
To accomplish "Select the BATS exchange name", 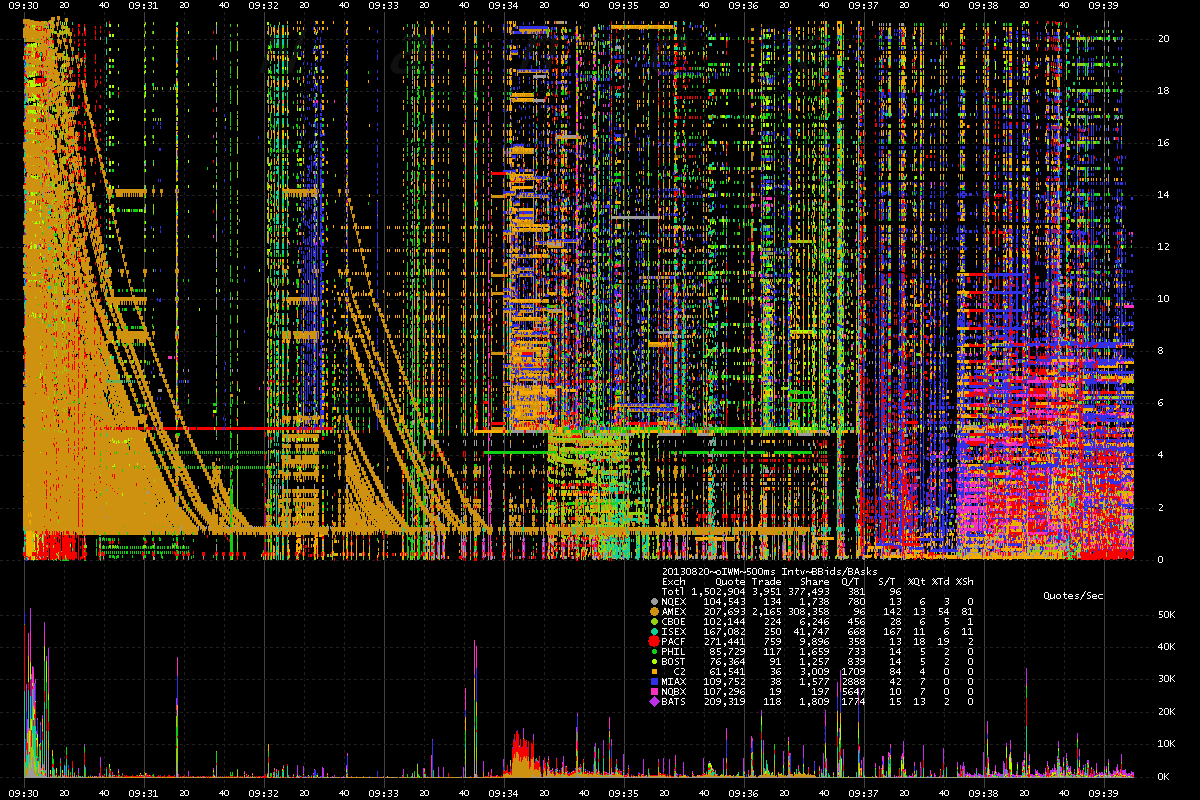I will pyautogui.click(x=674, y=701).
